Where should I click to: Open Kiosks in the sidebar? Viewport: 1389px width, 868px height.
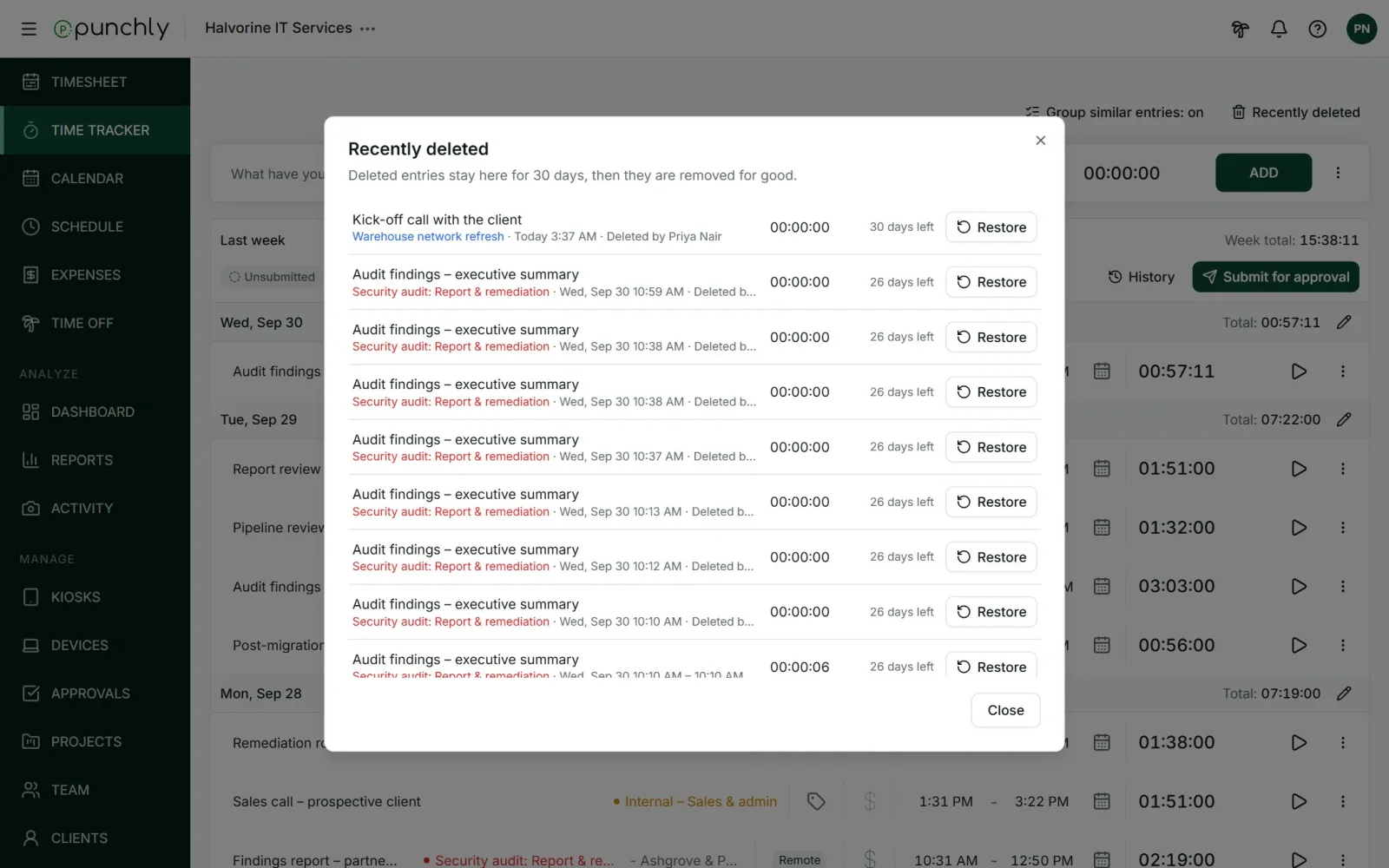[x=95, y=597]
